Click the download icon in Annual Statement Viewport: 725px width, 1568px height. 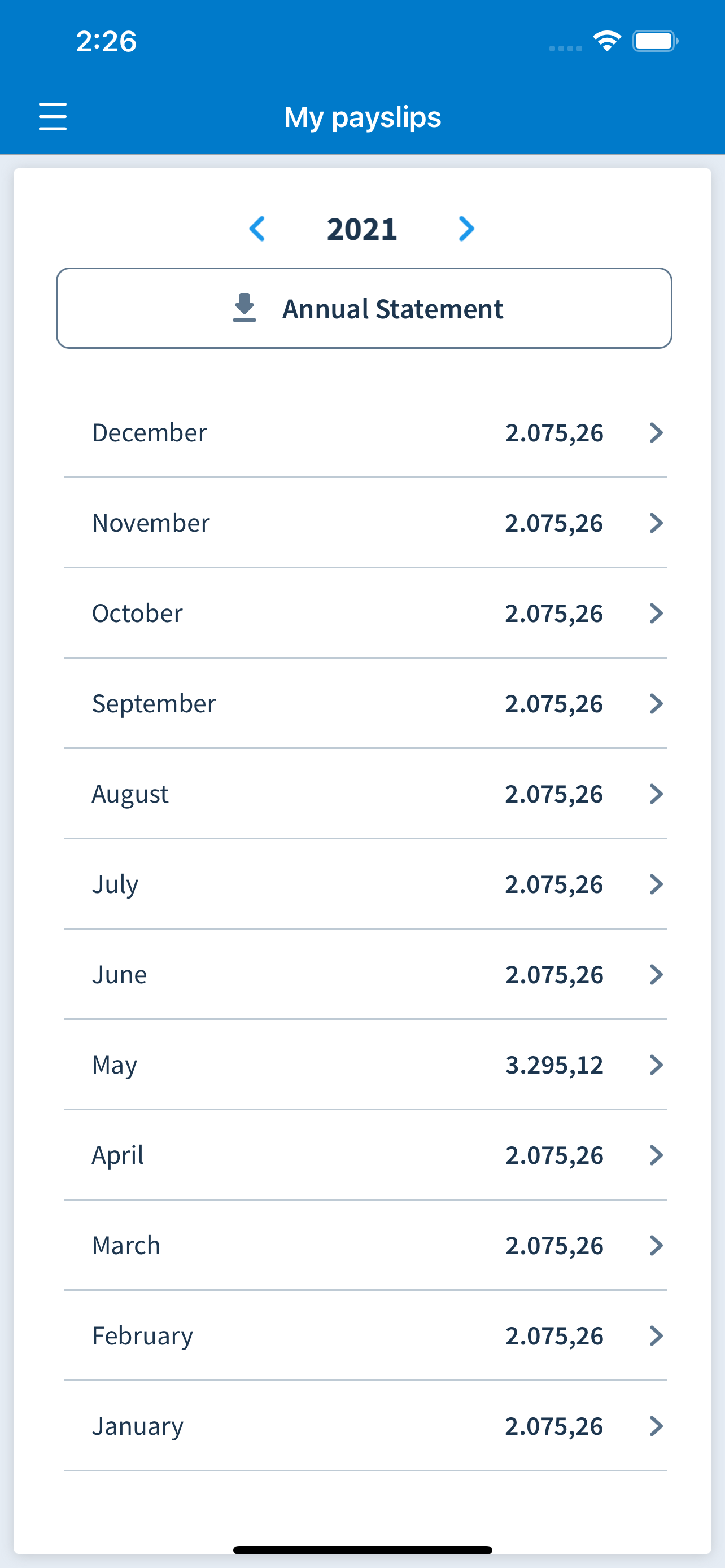[244, 308]
